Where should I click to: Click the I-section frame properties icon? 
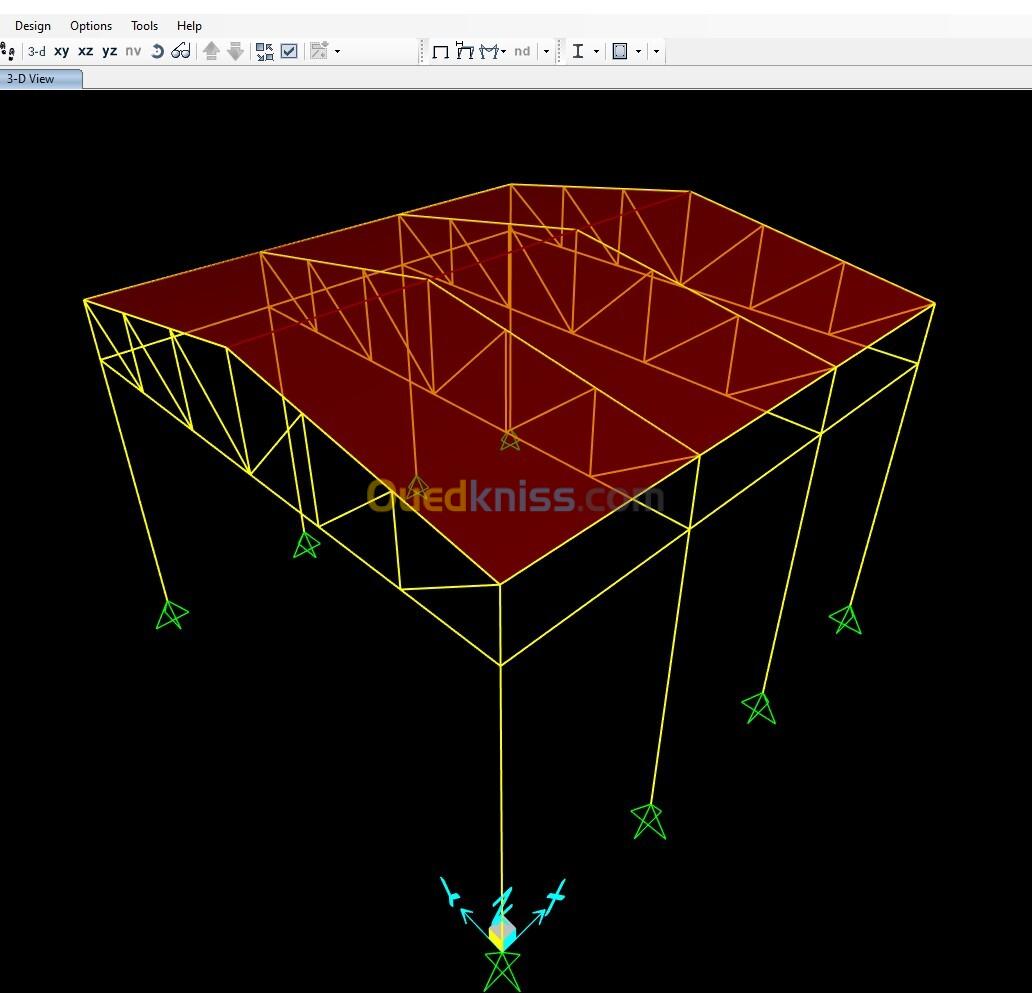tap(578, 51)
